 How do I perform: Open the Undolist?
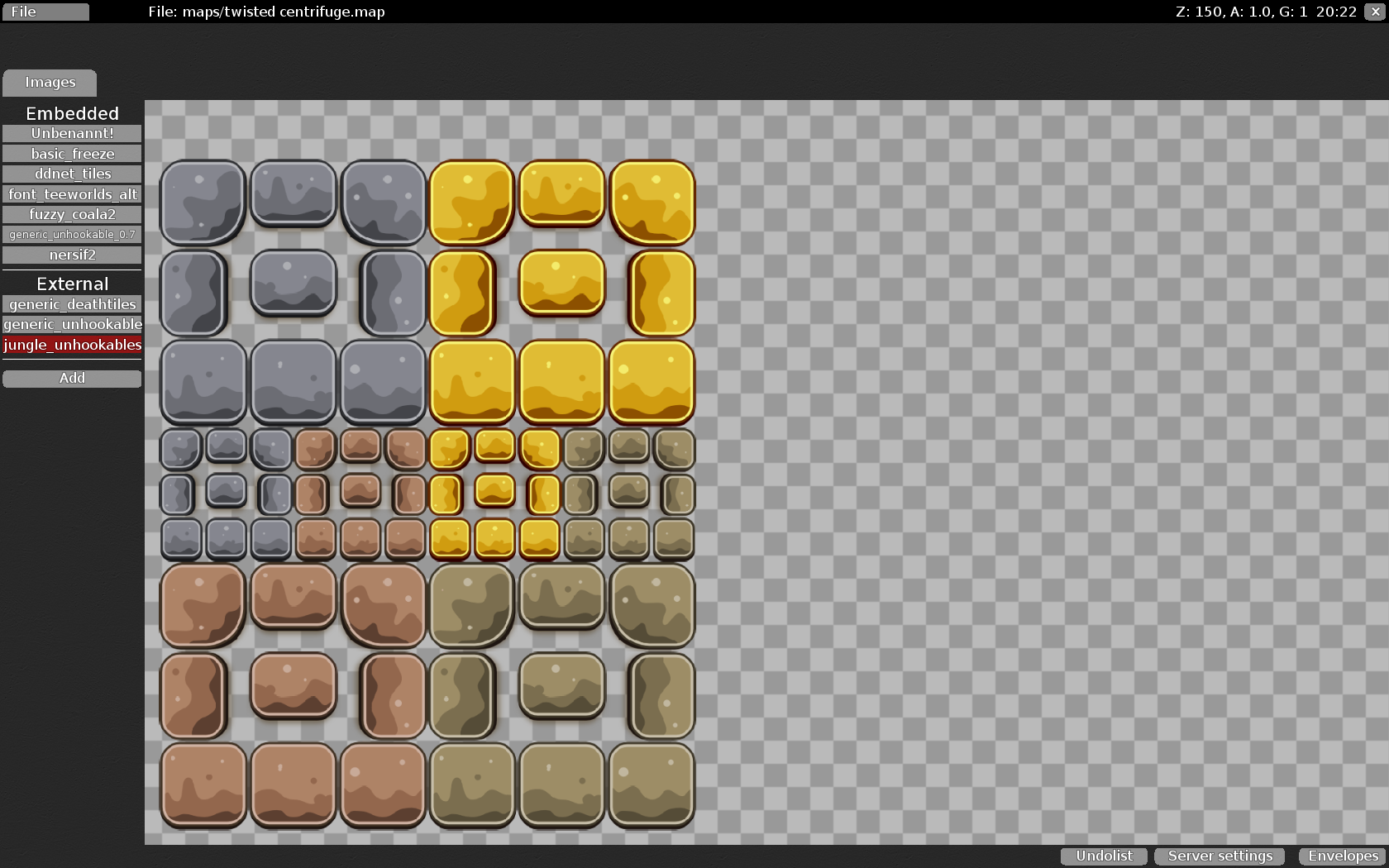pyautogui.click(x=1103, y=856)
